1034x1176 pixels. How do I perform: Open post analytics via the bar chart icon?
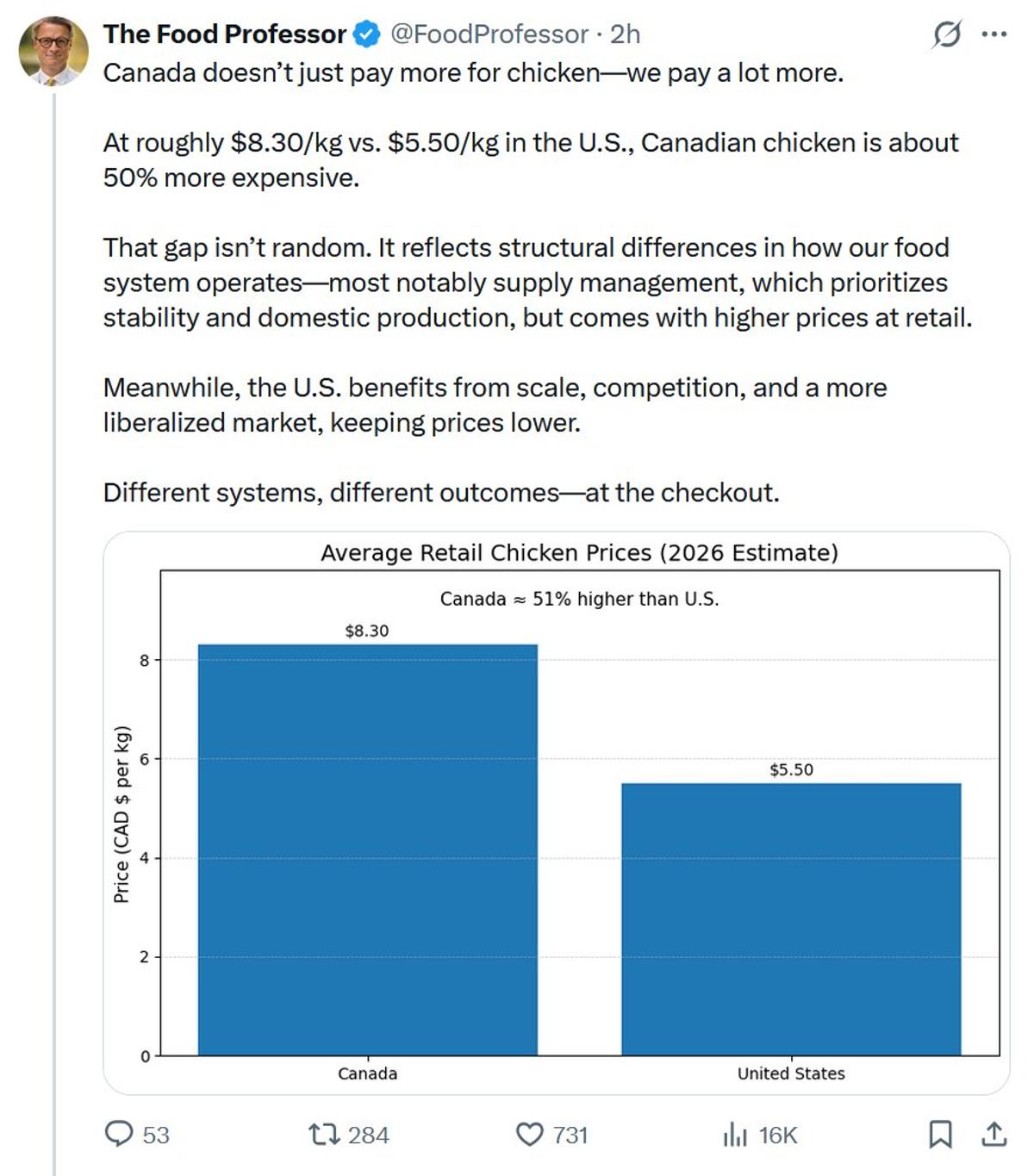pyautogui.click(x=733, y=1135)
